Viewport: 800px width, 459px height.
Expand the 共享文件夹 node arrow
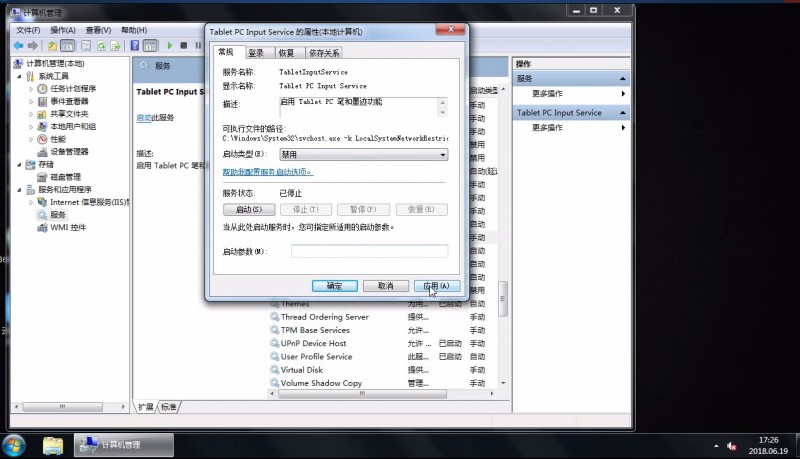(31, 114)
